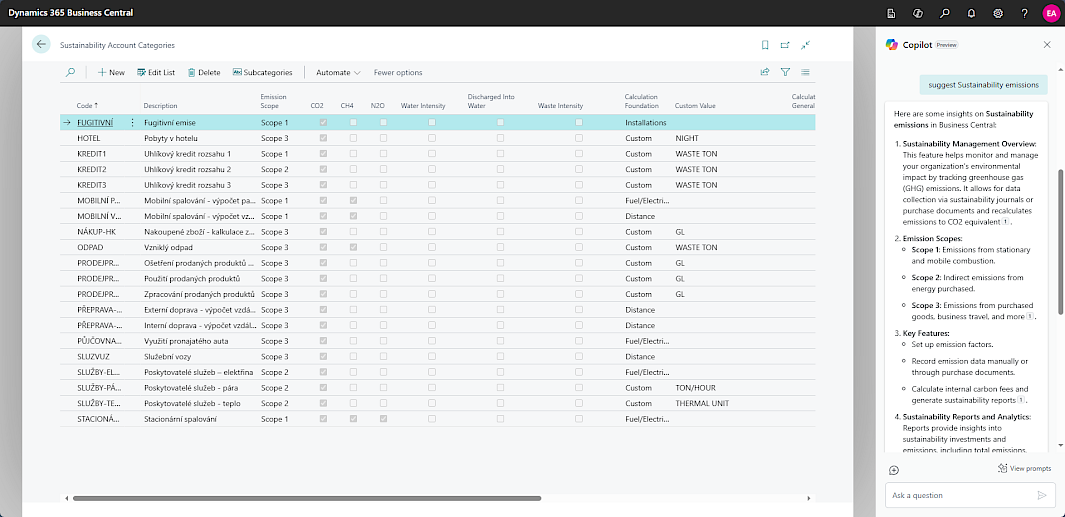Open notifications bell in top bar
The width and height of the screenshot is (1065, 517).
tap(971, 13)
